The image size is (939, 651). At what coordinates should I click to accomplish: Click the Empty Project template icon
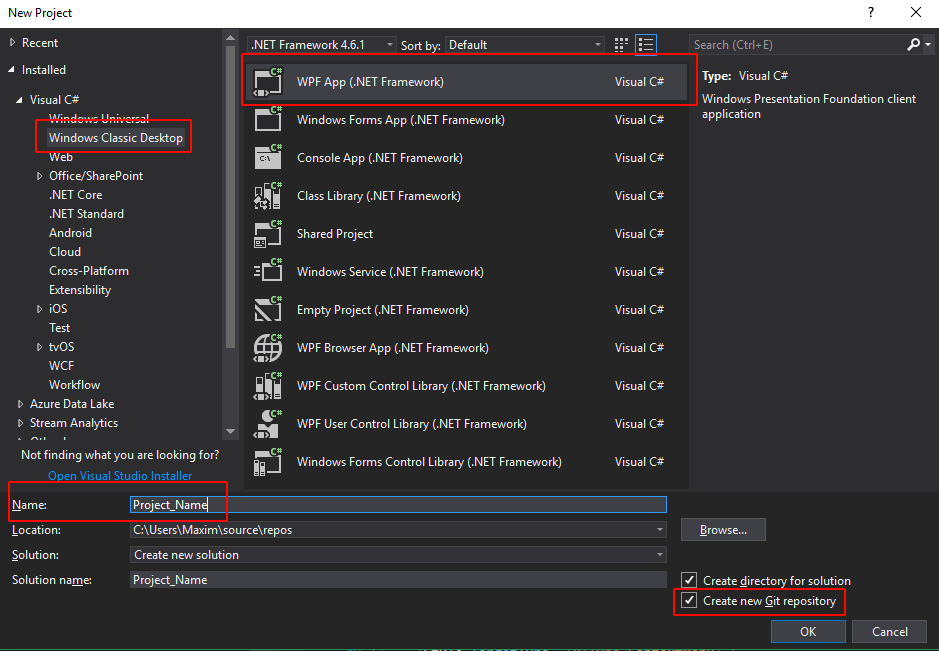coord(268,310)
